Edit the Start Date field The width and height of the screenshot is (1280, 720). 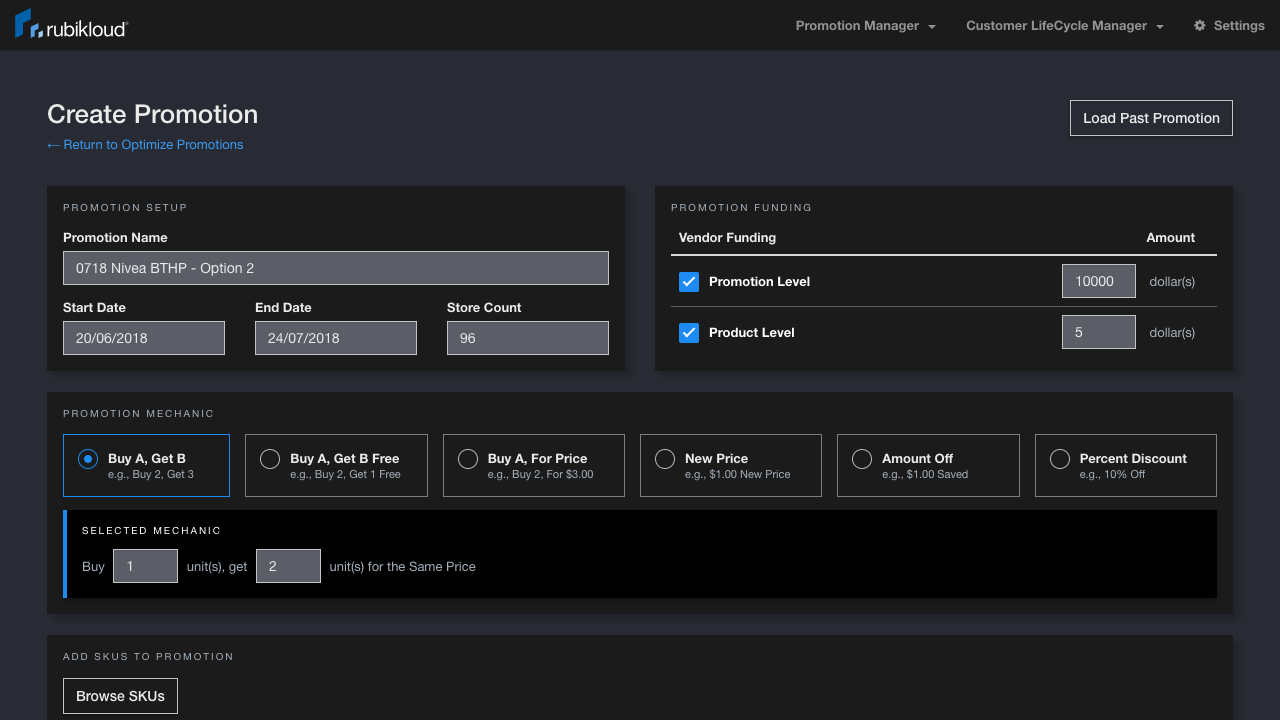[x=143, y=338]
